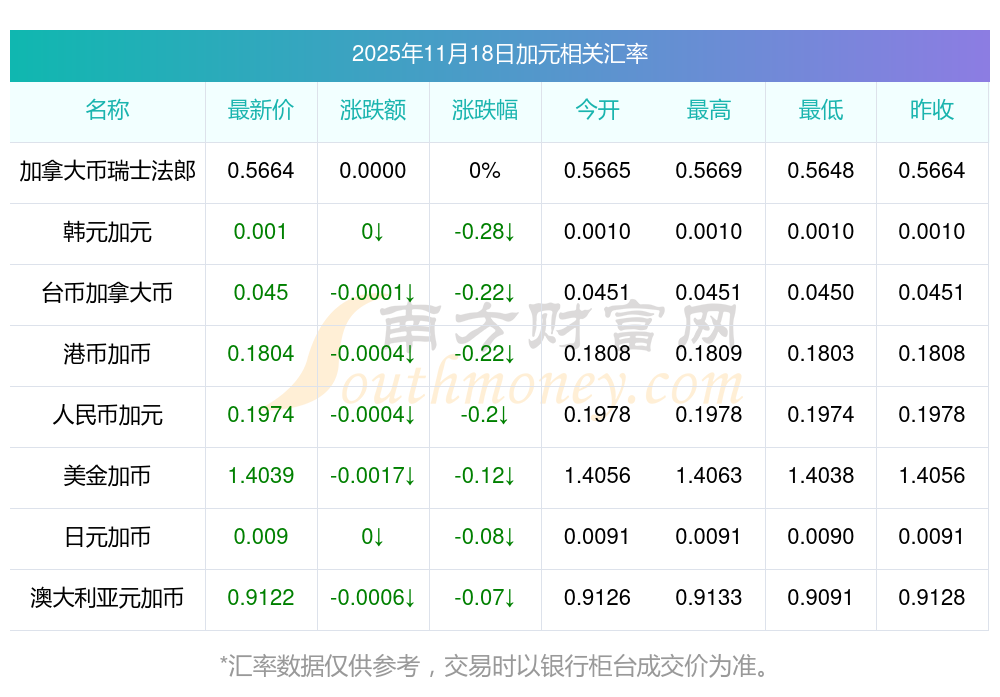Select the 最低 column header
Image resolution: width=1000 pixels, height=697 pixels.
tap(821, 111)
